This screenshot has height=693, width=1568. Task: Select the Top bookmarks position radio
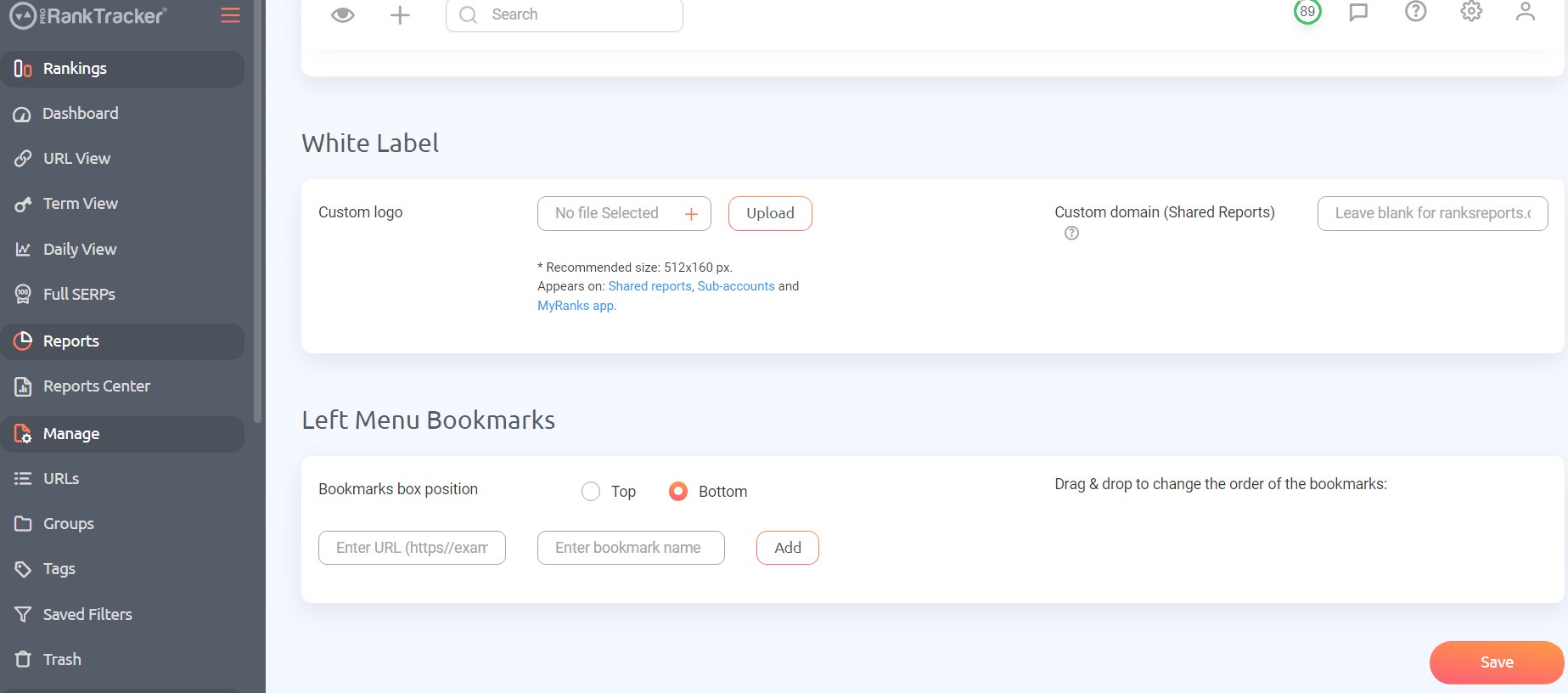[x=591, y=491]
